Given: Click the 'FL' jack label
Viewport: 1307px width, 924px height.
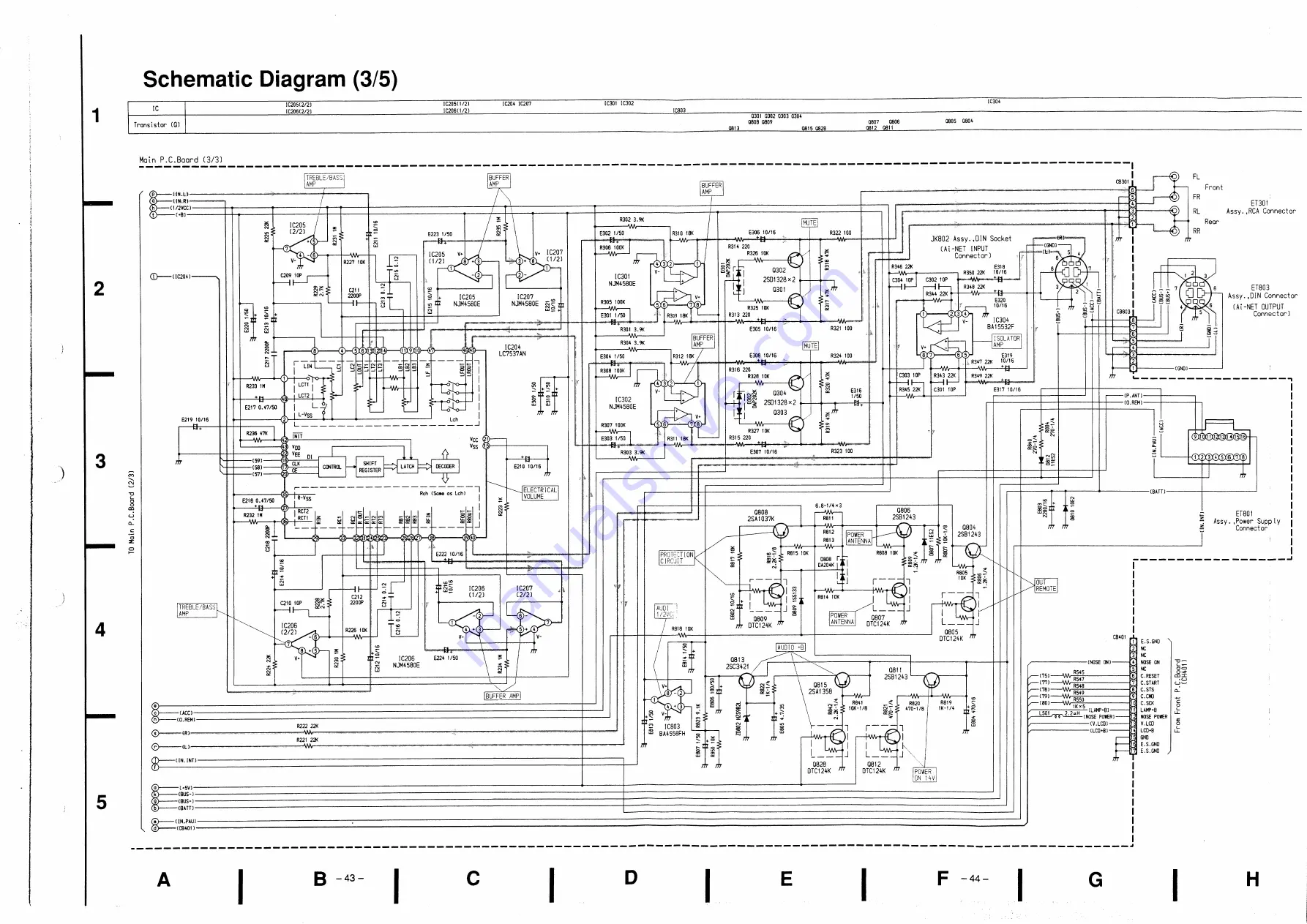Looking at the screenshot, I should 1196,177.
